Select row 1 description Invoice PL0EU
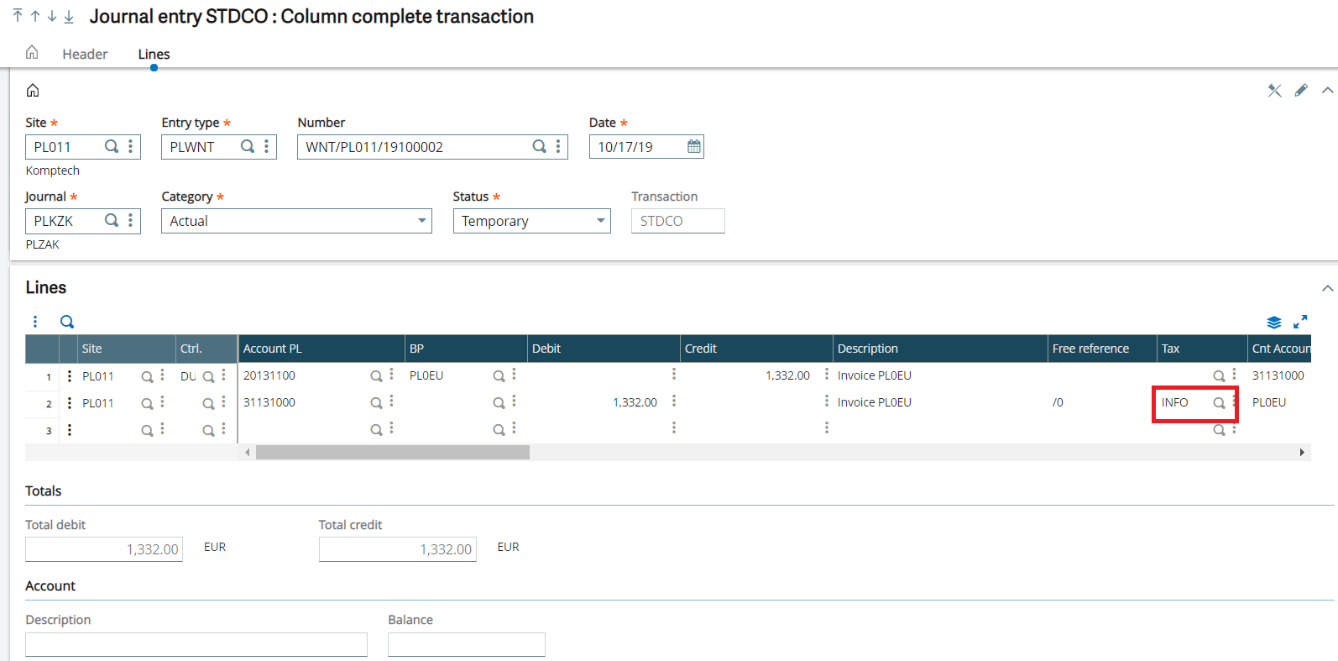The image size is (1338, 661). click(x=875, y=376)
